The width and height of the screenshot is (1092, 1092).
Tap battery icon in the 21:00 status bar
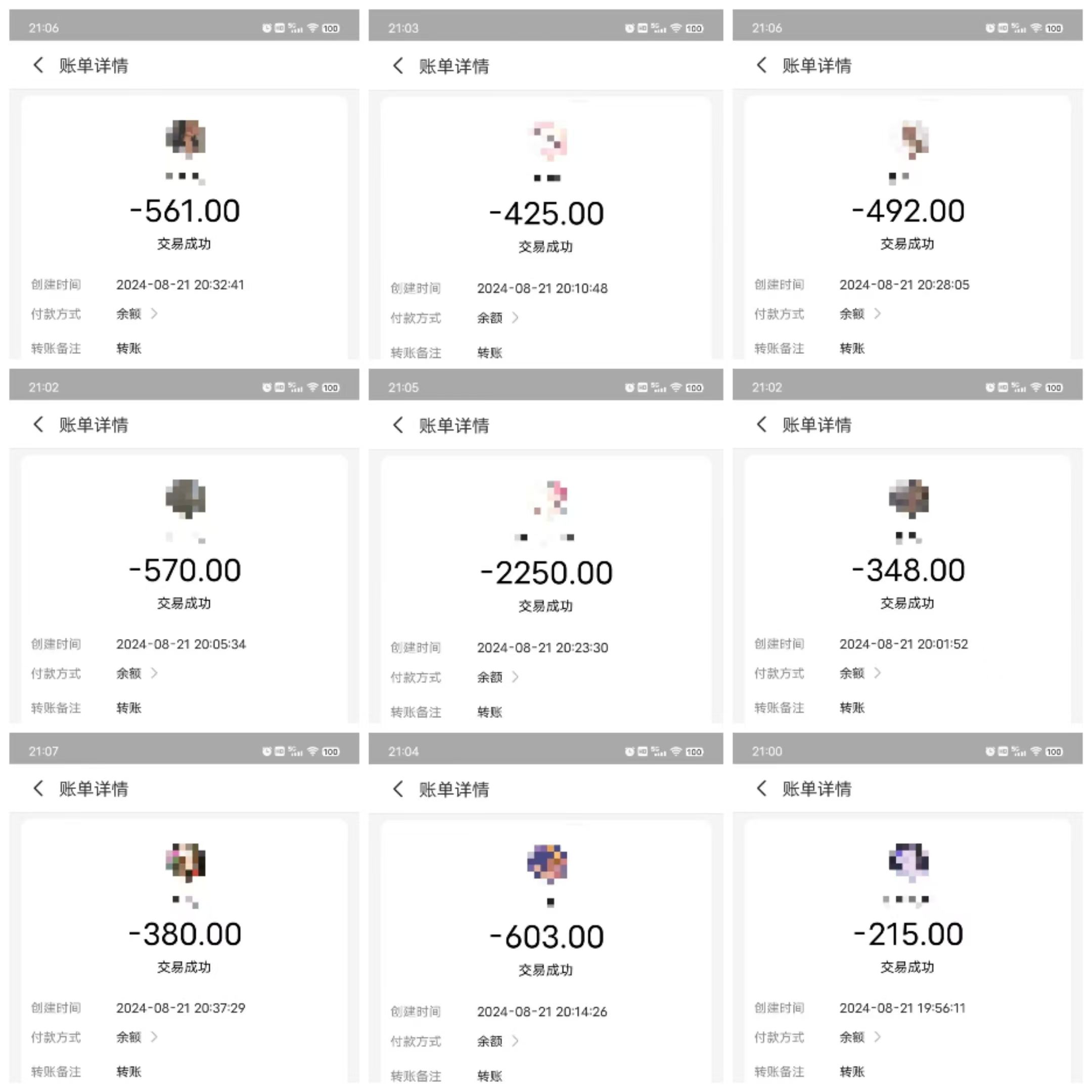click(x=1054, y=751)
